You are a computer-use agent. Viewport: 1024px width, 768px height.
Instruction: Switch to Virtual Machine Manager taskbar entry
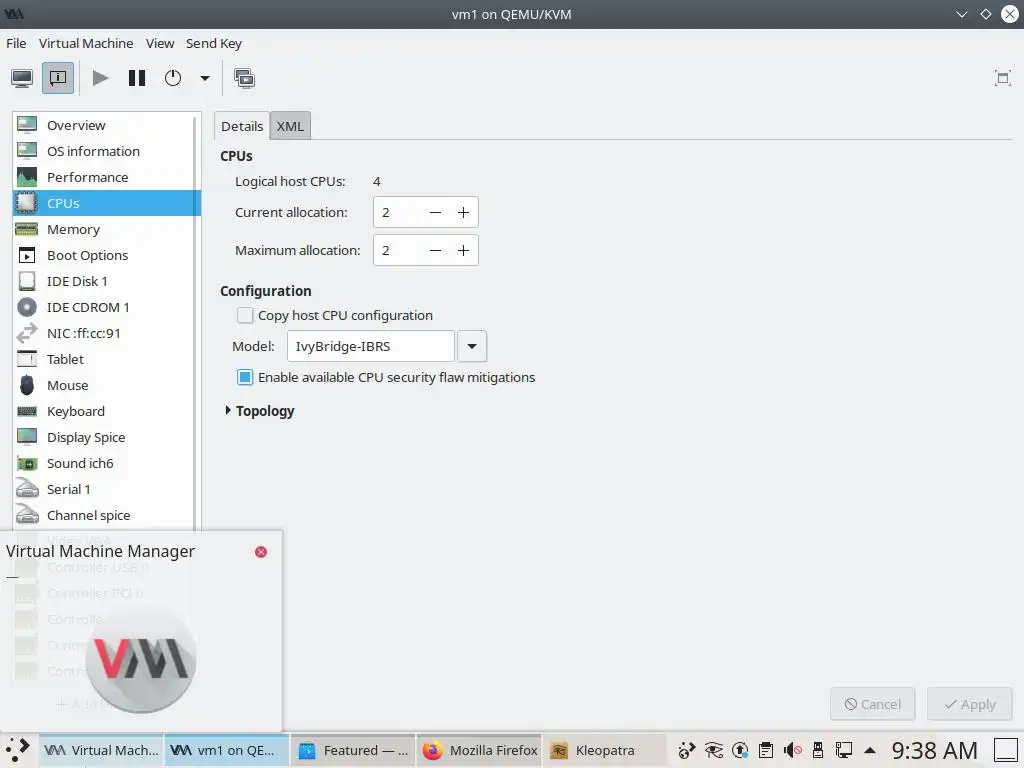101,750
